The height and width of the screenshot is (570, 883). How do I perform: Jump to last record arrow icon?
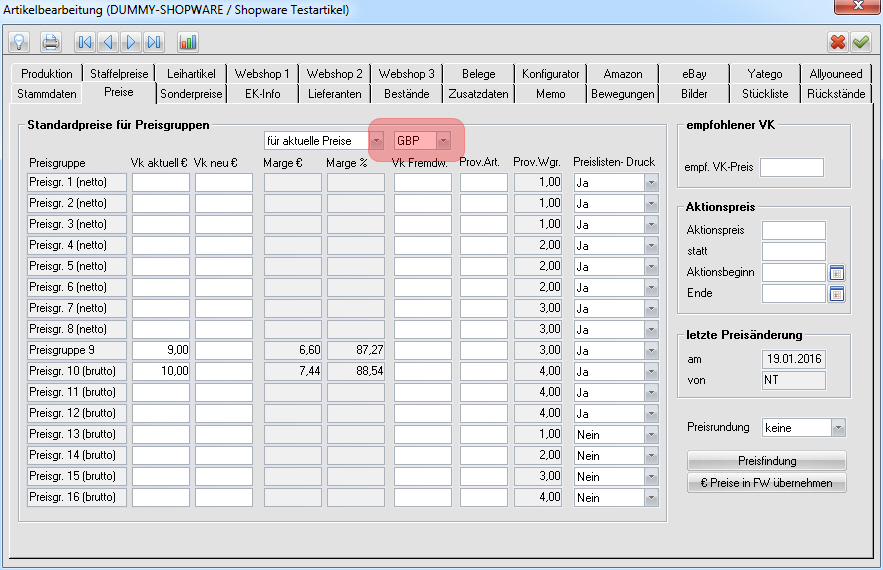[154, 42]
